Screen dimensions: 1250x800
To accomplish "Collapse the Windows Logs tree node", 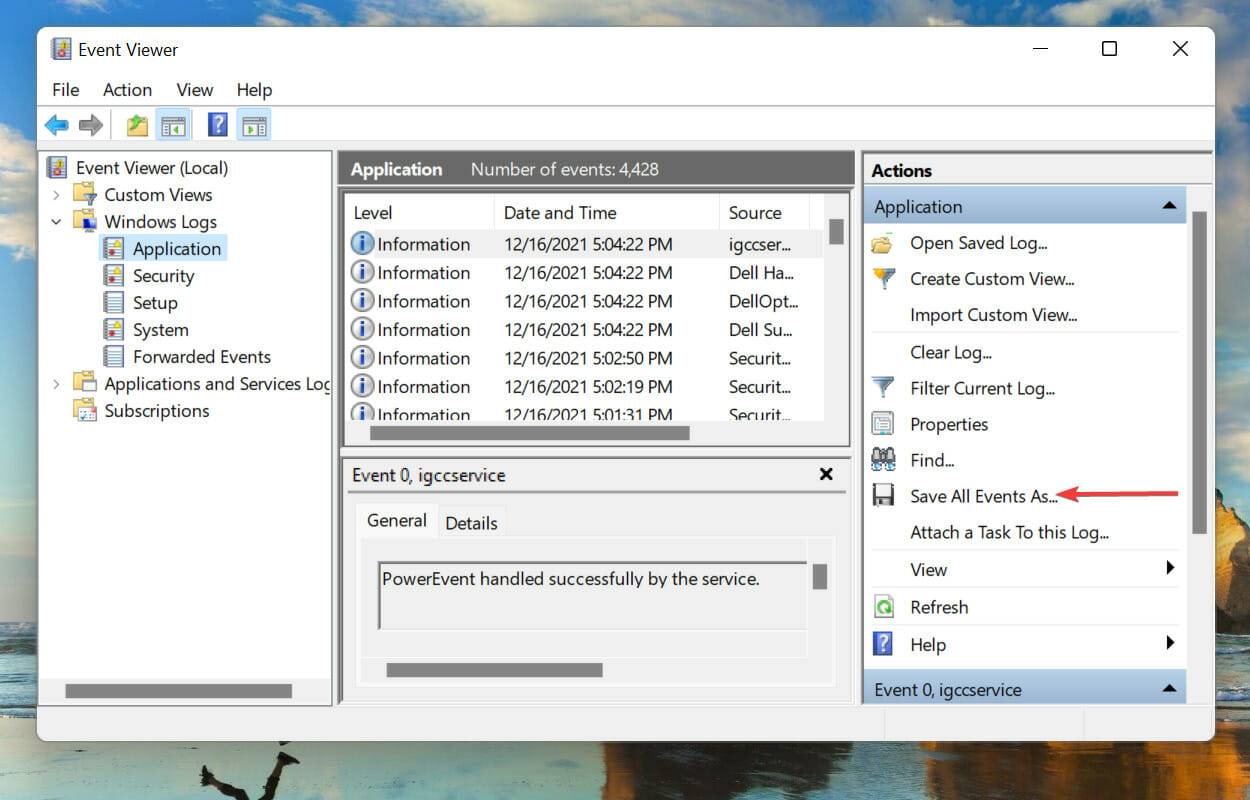I will coord(57,222).
